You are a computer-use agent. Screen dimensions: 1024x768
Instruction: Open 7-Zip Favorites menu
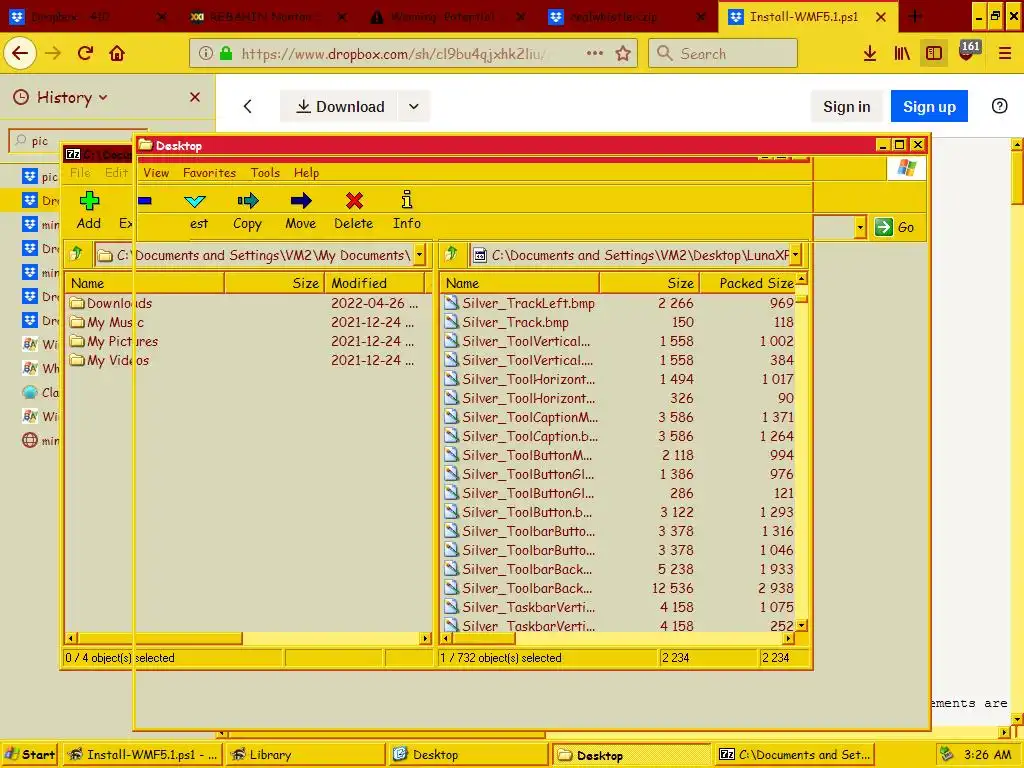click(x=209, y=172)
